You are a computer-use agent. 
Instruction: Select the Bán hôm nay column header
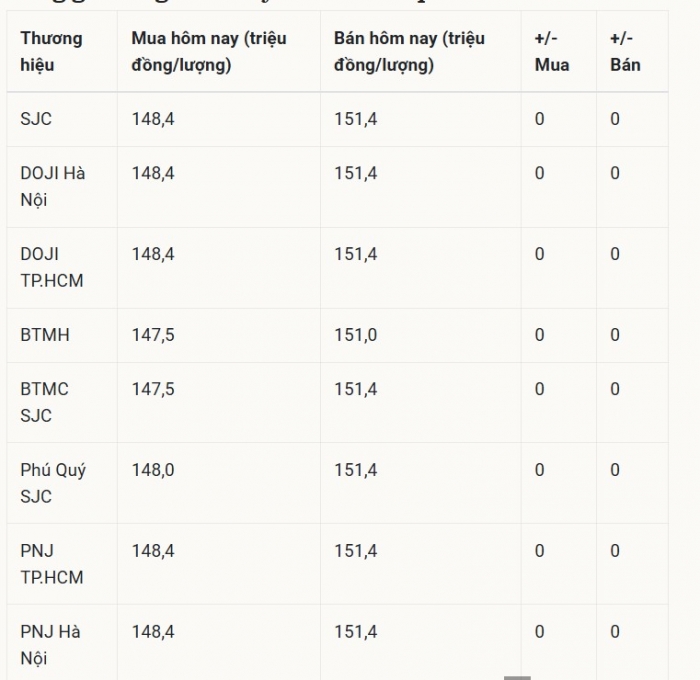pos(421,51)
